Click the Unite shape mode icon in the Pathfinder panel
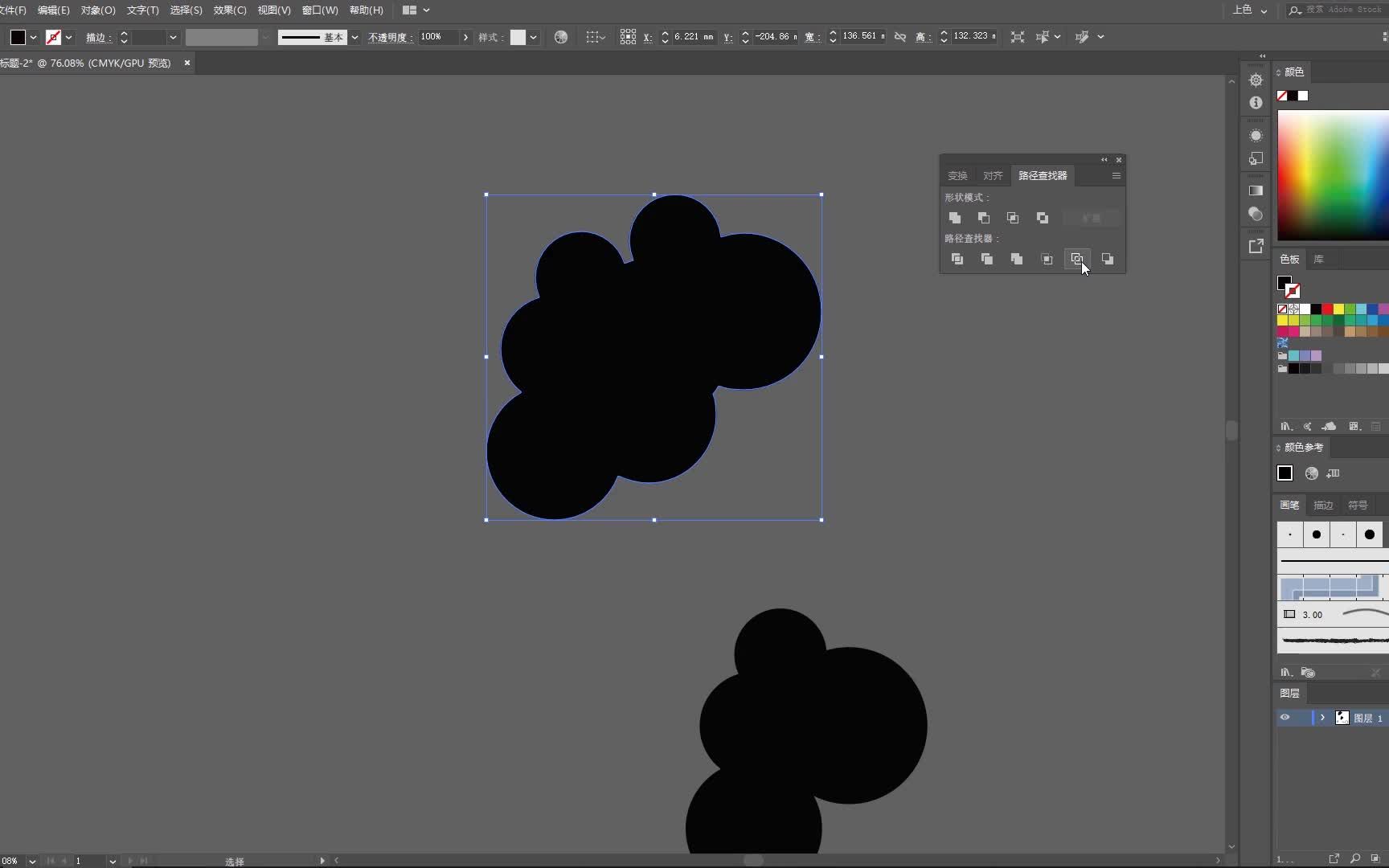This screenshot has height=868, width=1389. pos(955,218)
